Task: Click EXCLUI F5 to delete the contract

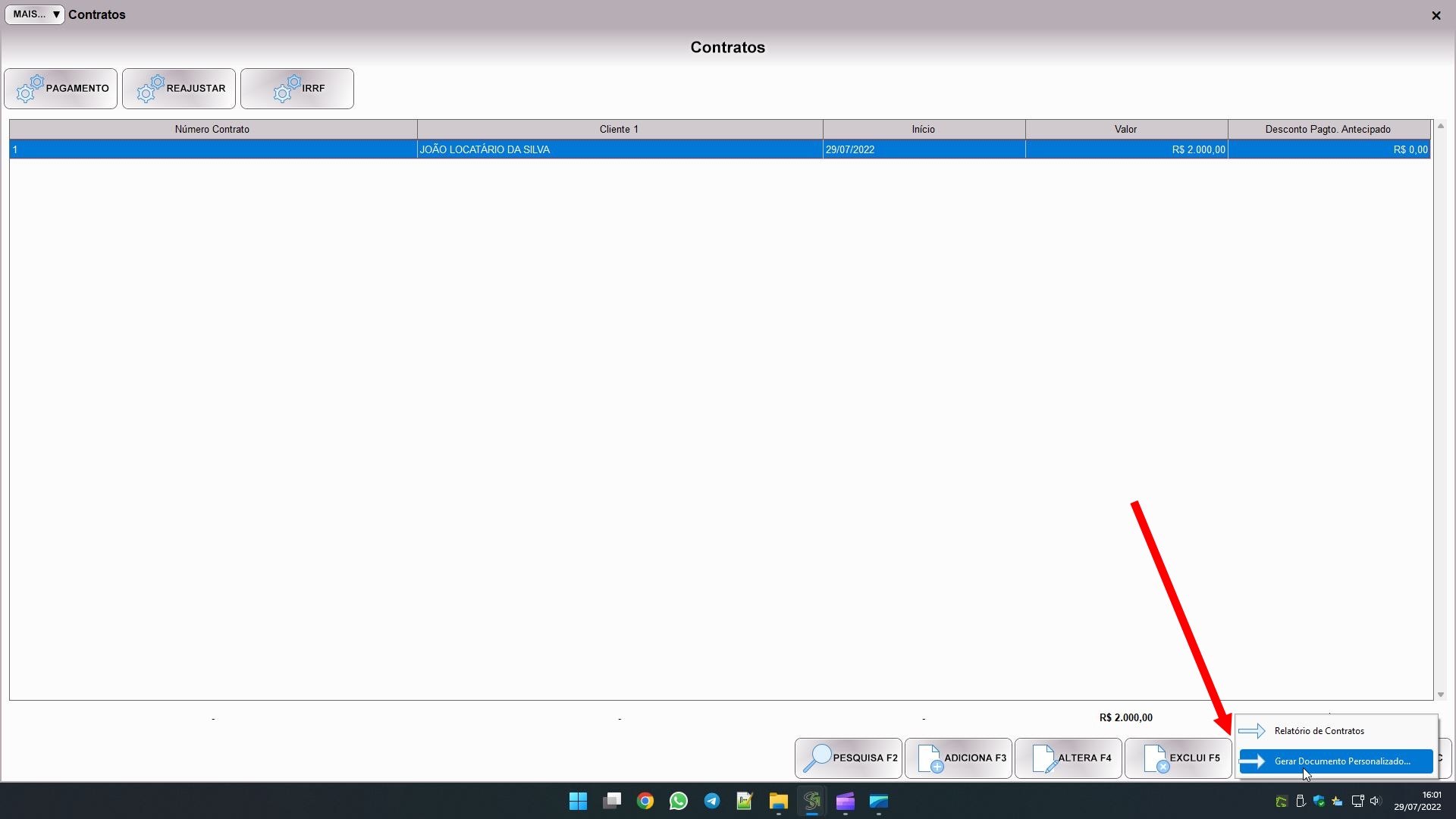Action: click(1178, 758)
